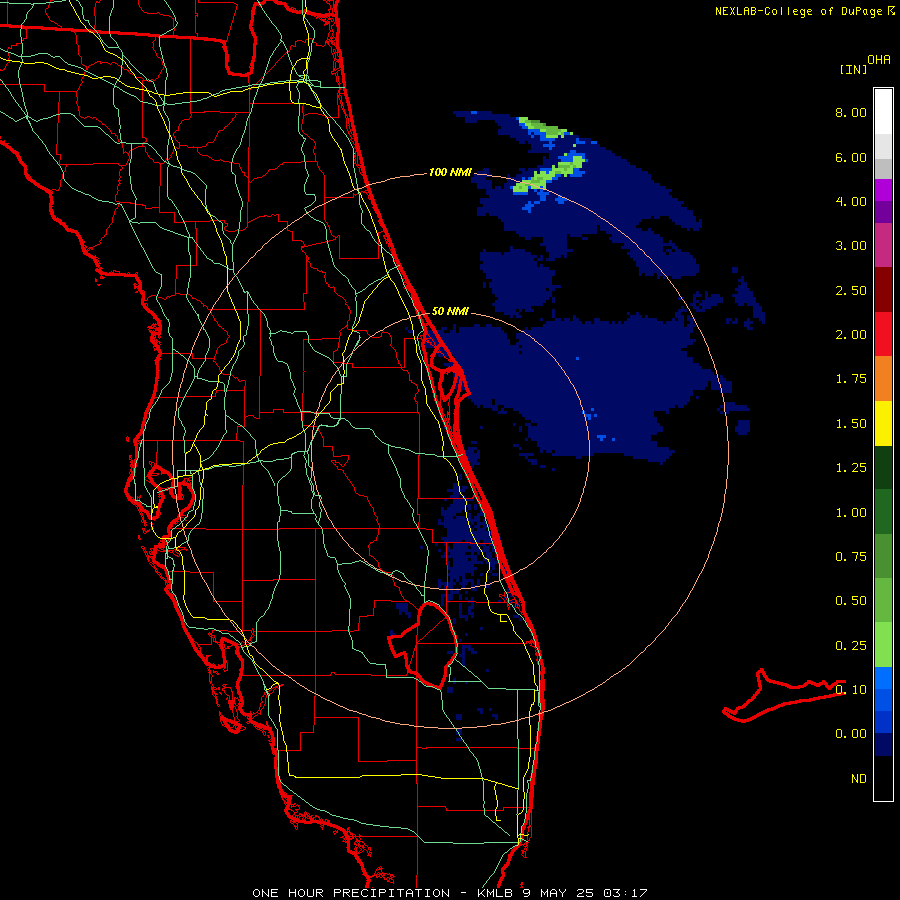Select the 1.75 legend value
This screenshot has width=900, height=900.
pos(851,379)
